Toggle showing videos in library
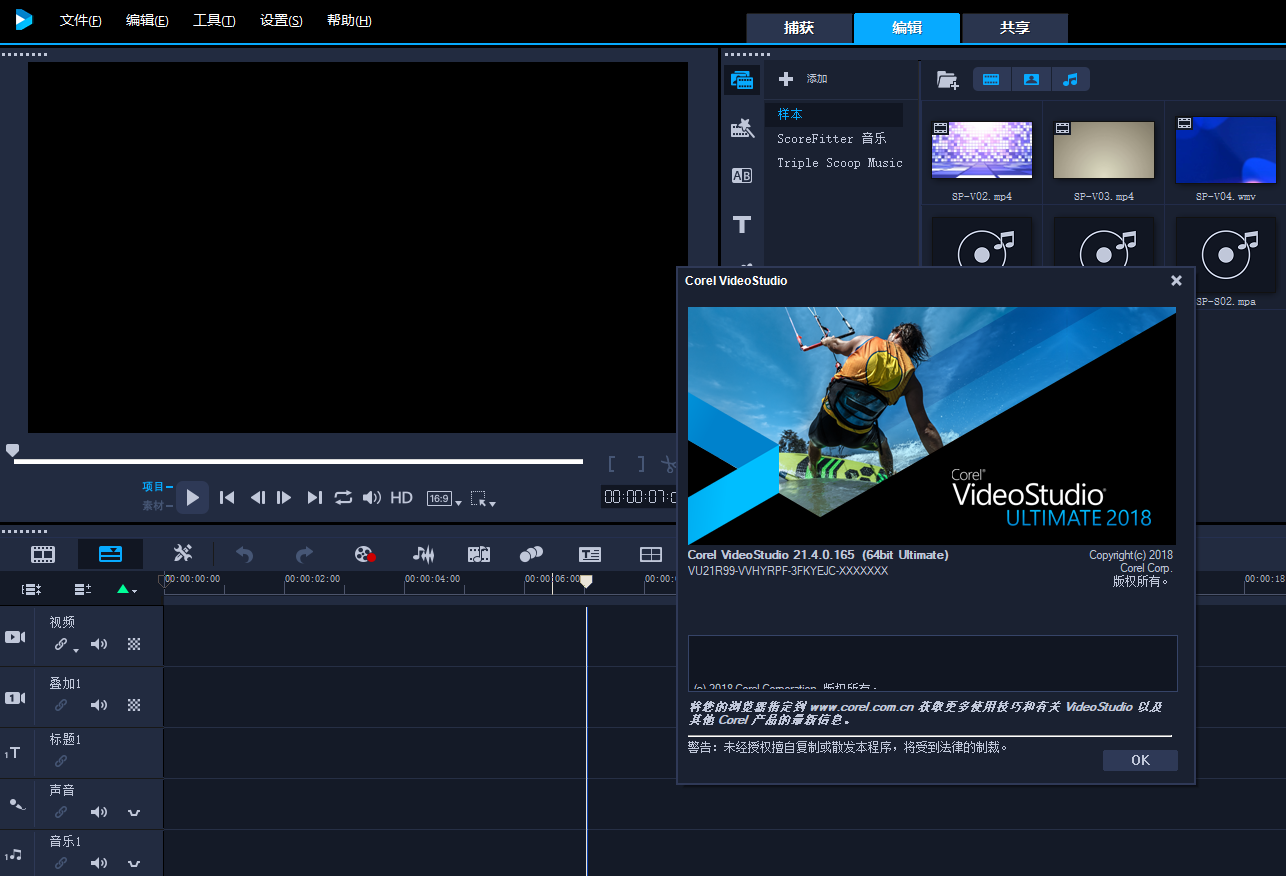The height and width of the screenshot is (876, 1286). [991, 79]
